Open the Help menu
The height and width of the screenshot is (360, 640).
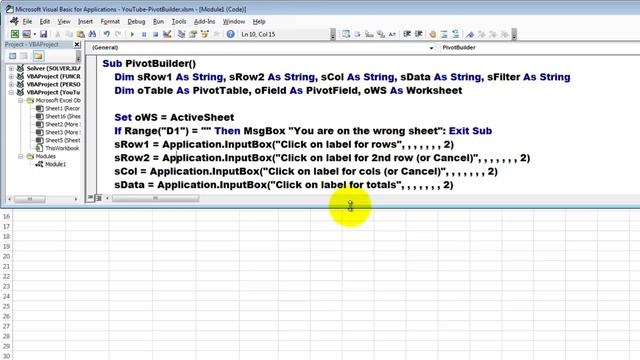click(x=259, y=22)
